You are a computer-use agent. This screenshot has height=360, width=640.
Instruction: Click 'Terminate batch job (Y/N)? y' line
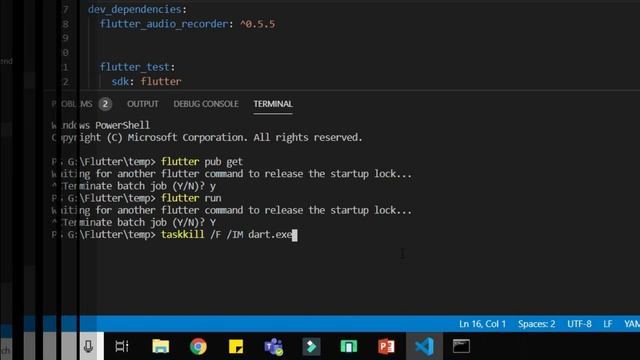pos(134,186)
